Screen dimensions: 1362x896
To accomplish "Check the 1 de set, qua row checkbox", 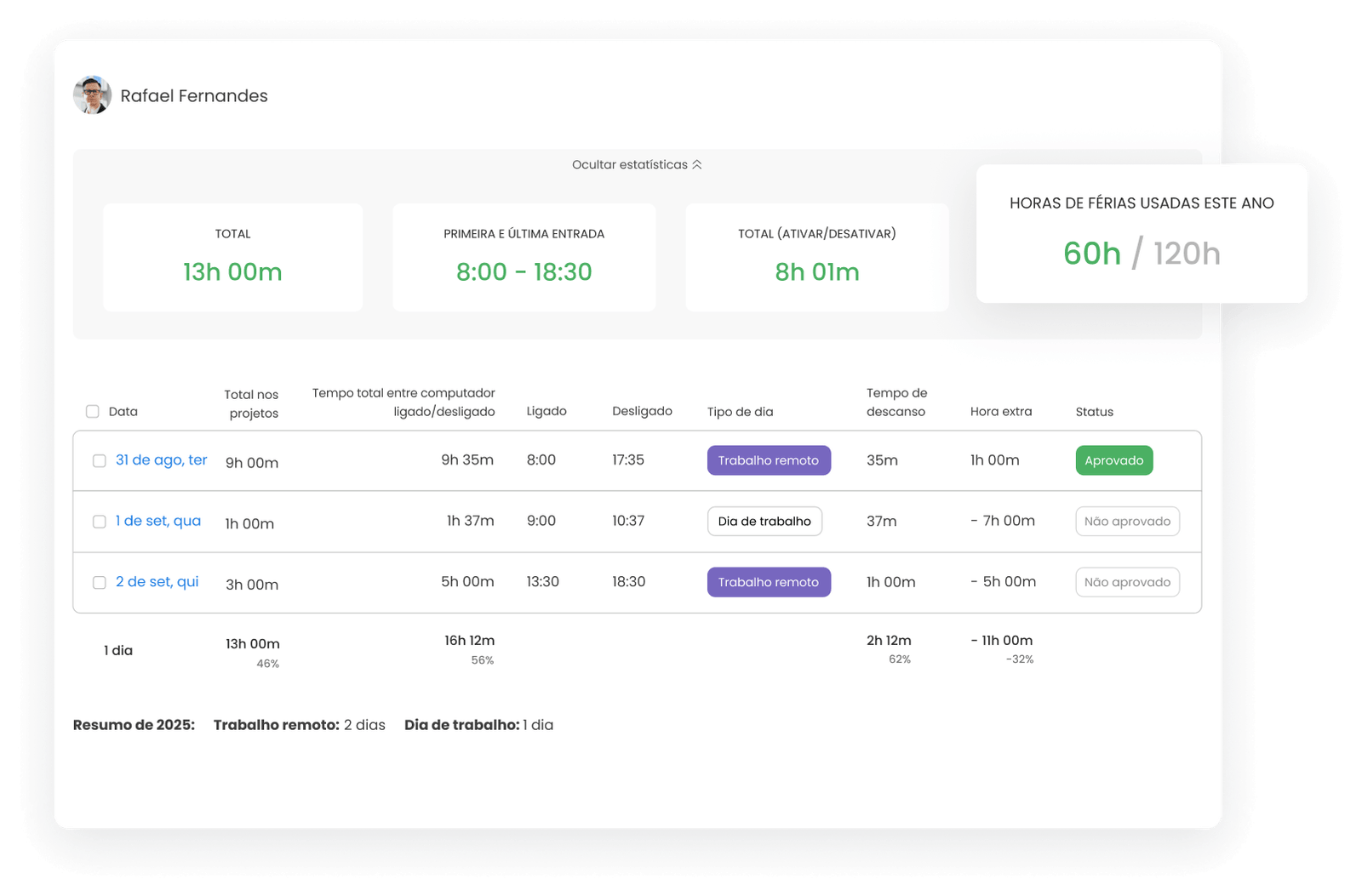I will point(100,522).
